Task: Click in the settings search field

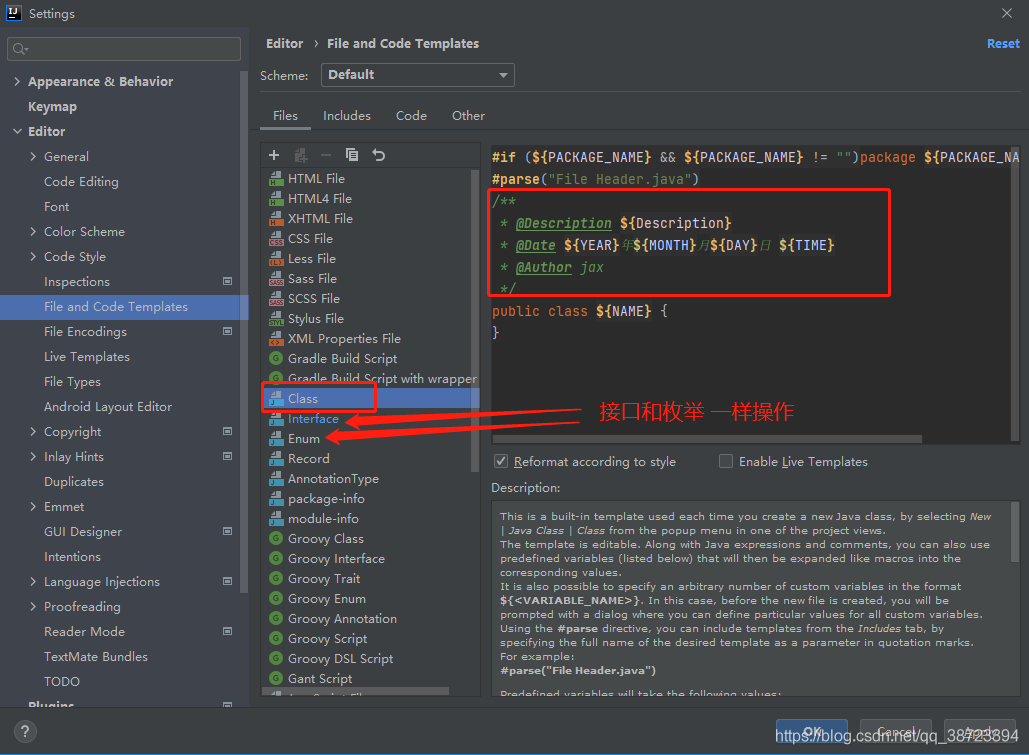Action: click(124, 49)
